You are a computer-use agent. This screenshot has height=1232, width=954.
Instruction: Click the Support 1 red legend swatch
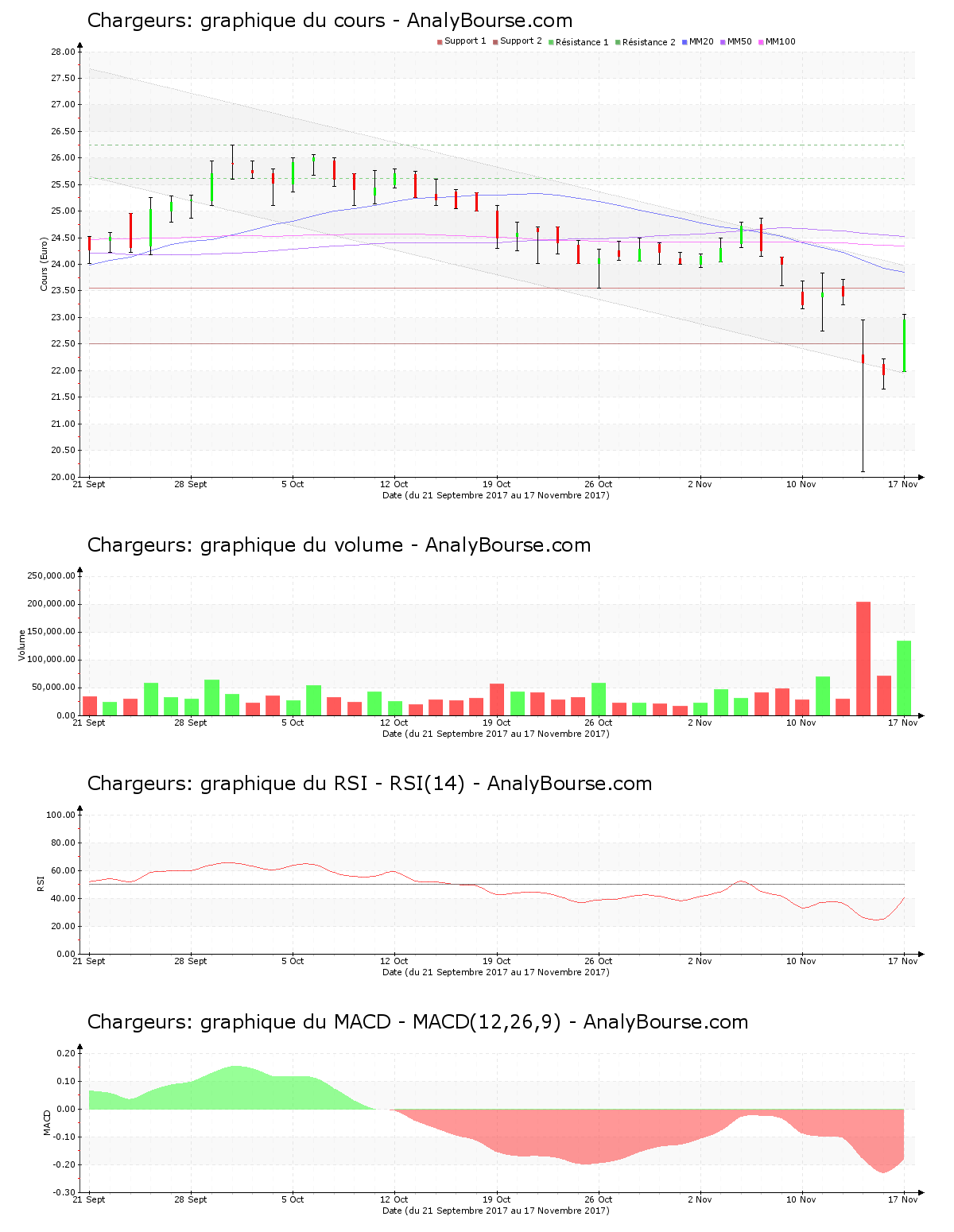coord(440,42)
